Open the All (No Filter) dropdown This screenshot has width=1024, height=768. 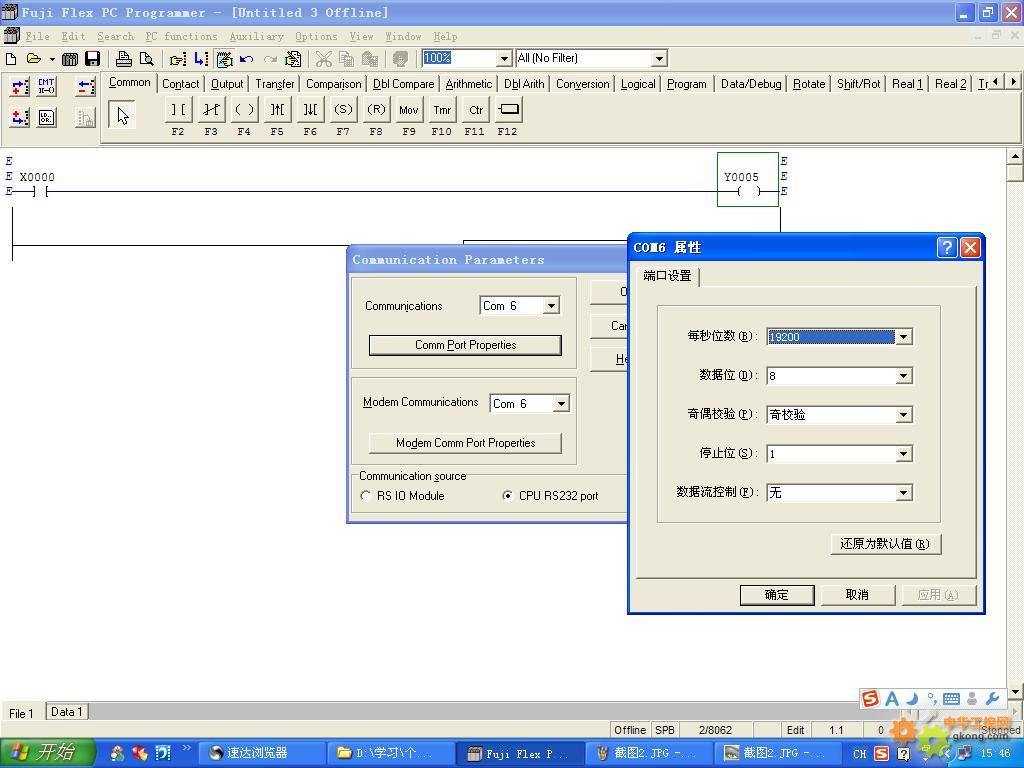660,59
